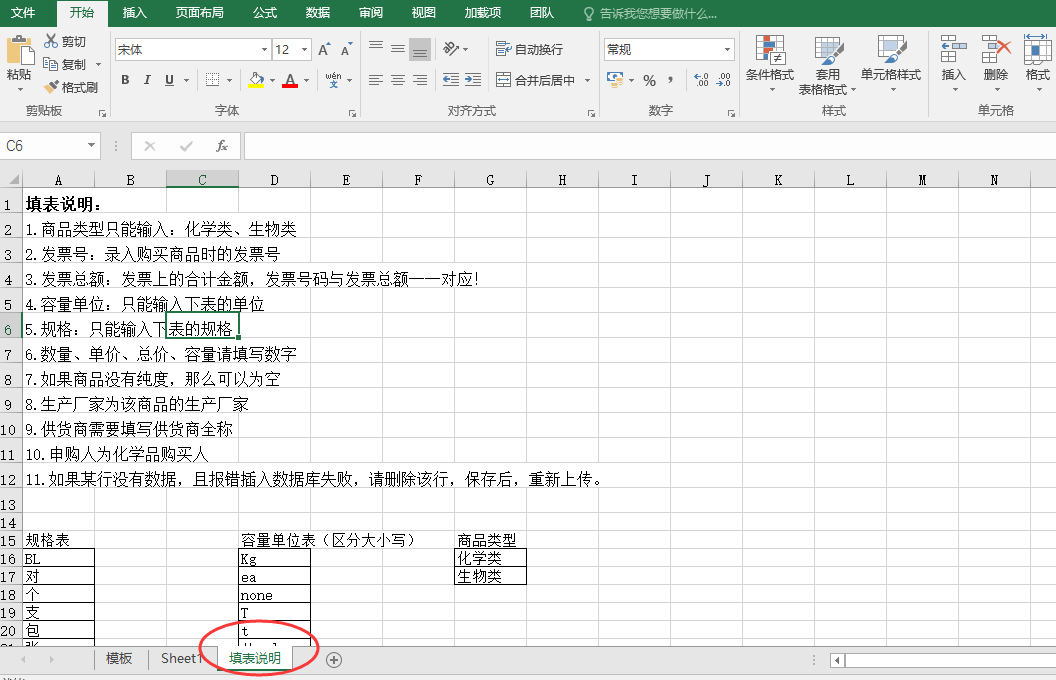Toggle bold formatting
Screen dimensions: 1056x680
click(125, 80)
